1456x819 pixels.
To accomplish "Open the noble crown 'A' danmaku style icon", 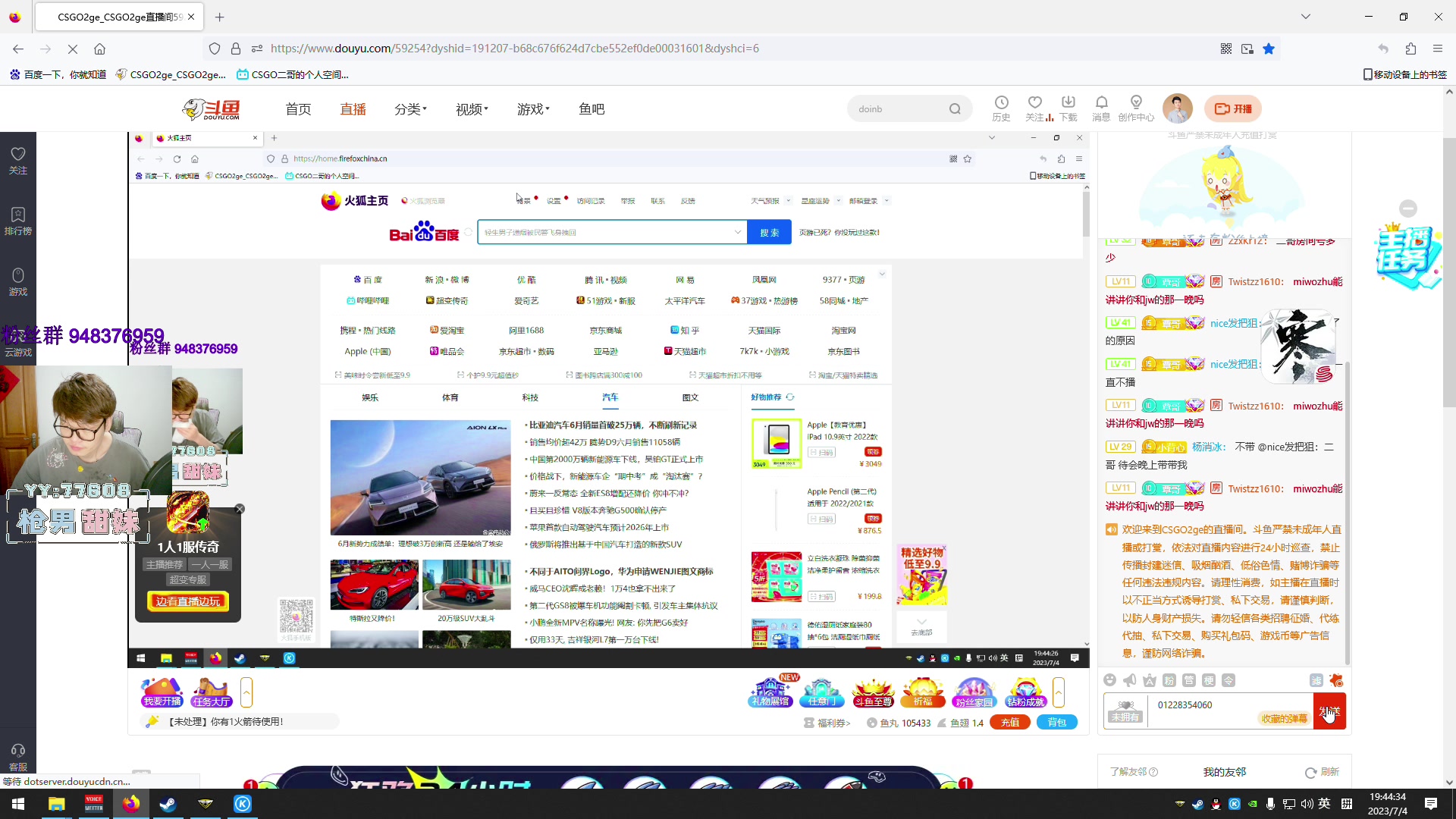I will 1150,680.
